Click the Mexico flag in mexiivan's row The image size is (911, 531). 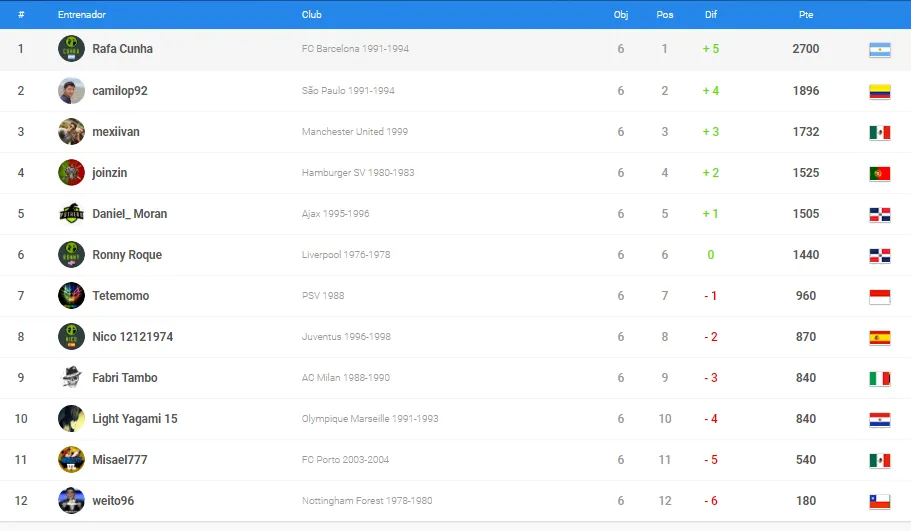click(880, 132)
